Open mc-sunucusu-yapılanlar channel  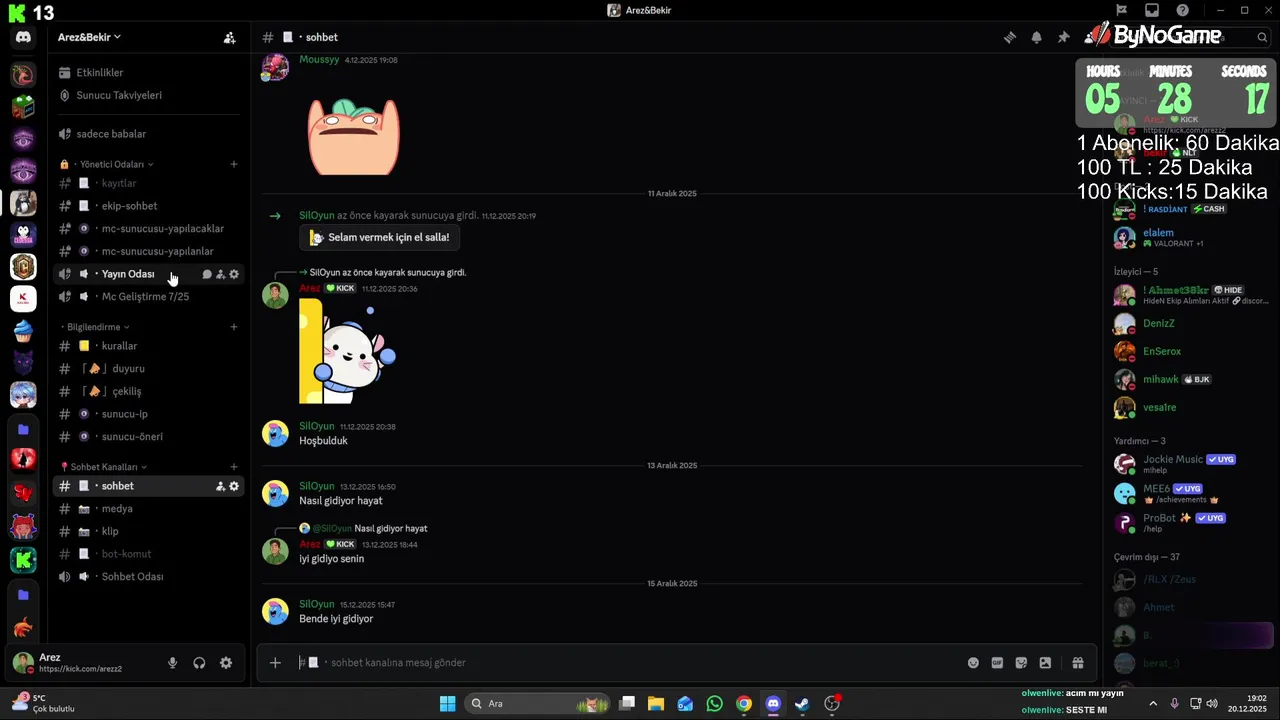[149, 251]
